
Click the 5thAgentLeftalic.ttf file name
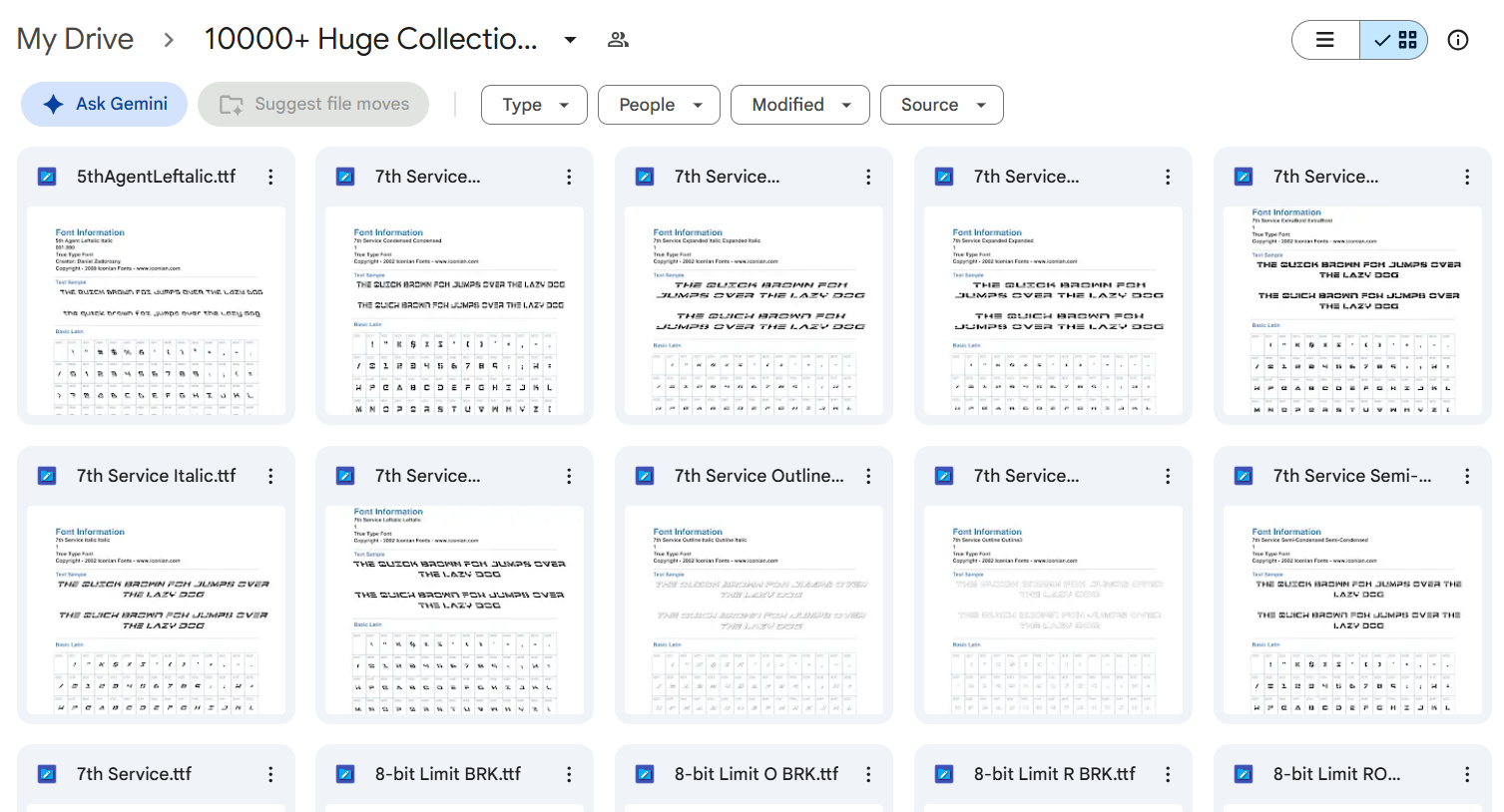point(157,177)
